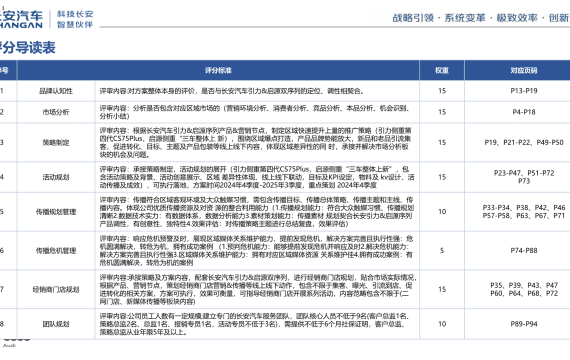Click the 经销商门店规划 row label

point(56,289)
